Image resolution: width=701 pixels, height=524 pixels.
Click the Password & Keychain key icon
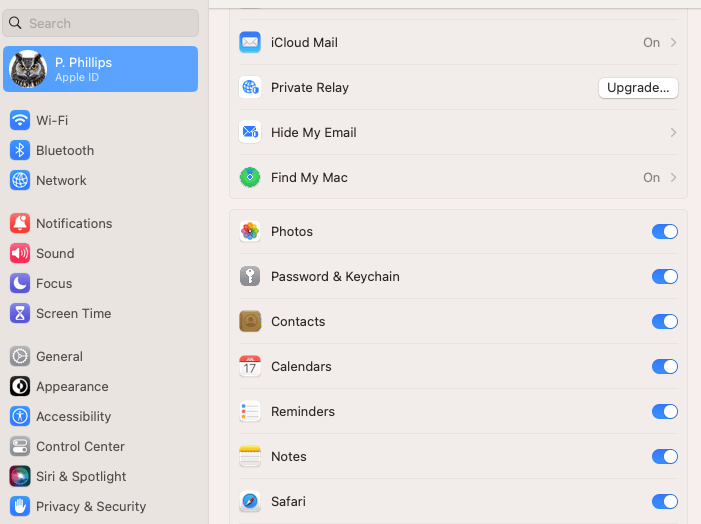250,276
